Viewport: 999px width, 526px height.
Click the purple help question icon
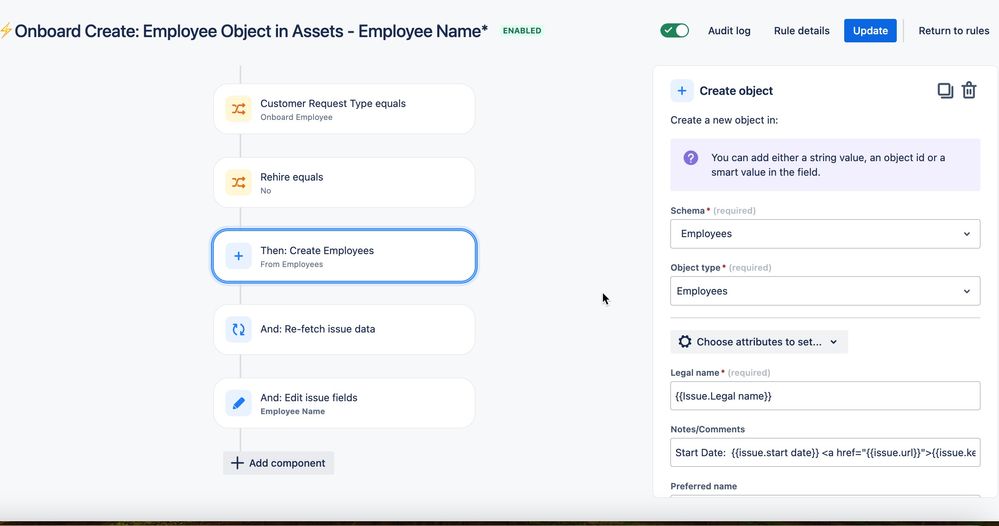coord(691,158)
